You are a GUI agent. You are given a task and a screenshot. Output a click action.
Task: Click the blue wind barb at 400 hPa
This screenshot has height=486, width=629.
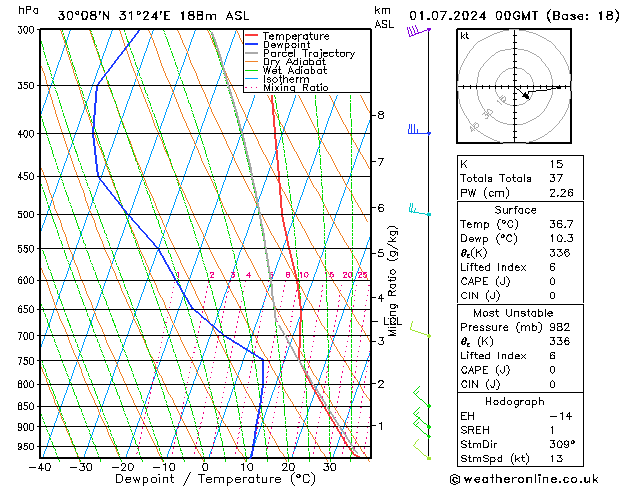coord(419,130)
